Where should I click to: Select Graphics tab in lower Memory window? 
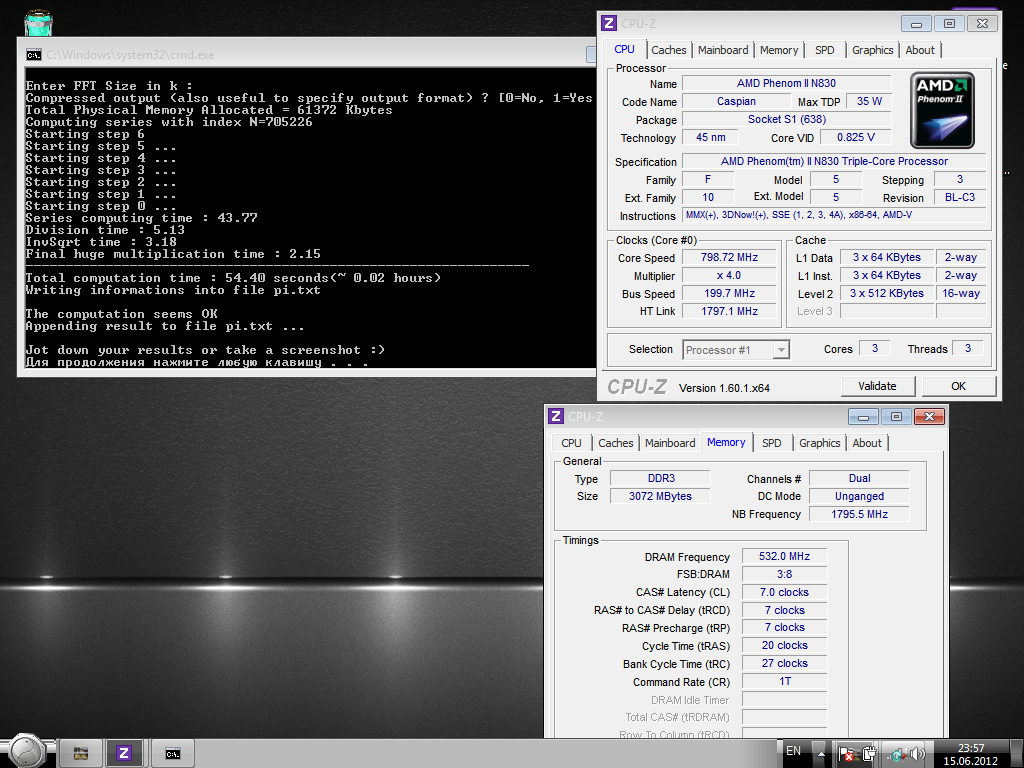click(x=820, y=443)
